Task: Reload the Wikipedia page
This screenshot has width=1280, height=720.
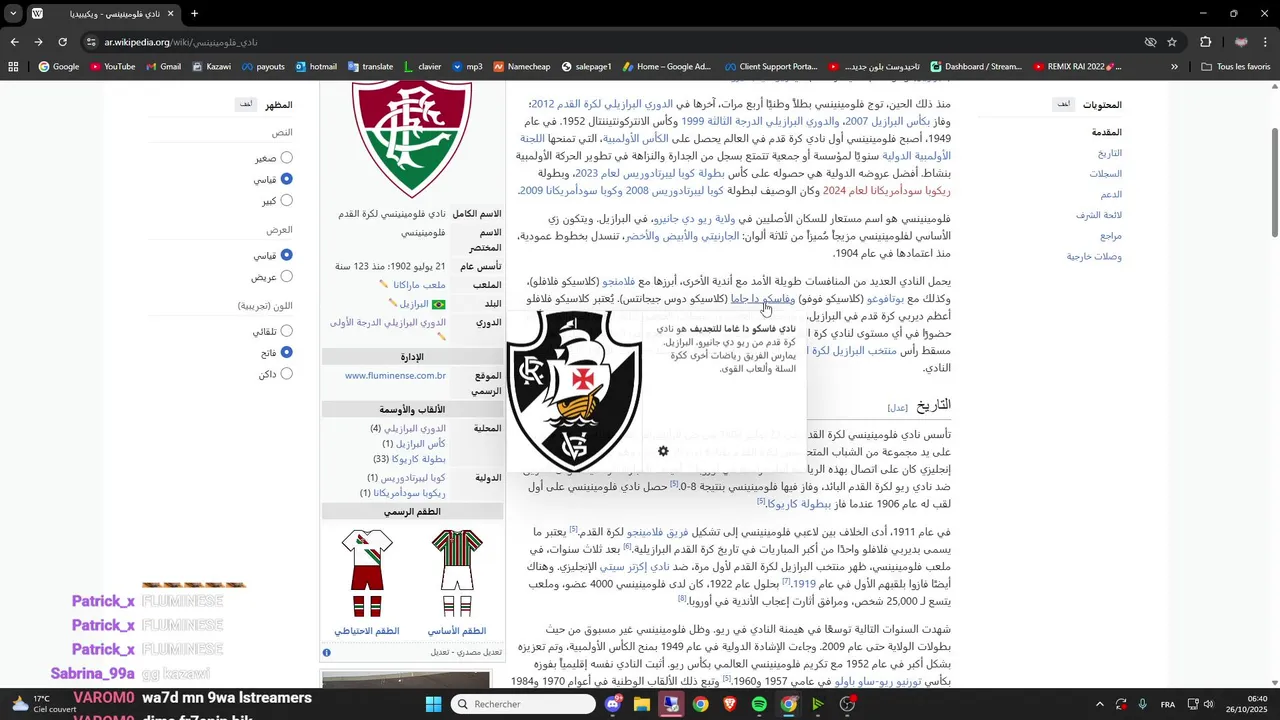Action: (x=63, y=42)
